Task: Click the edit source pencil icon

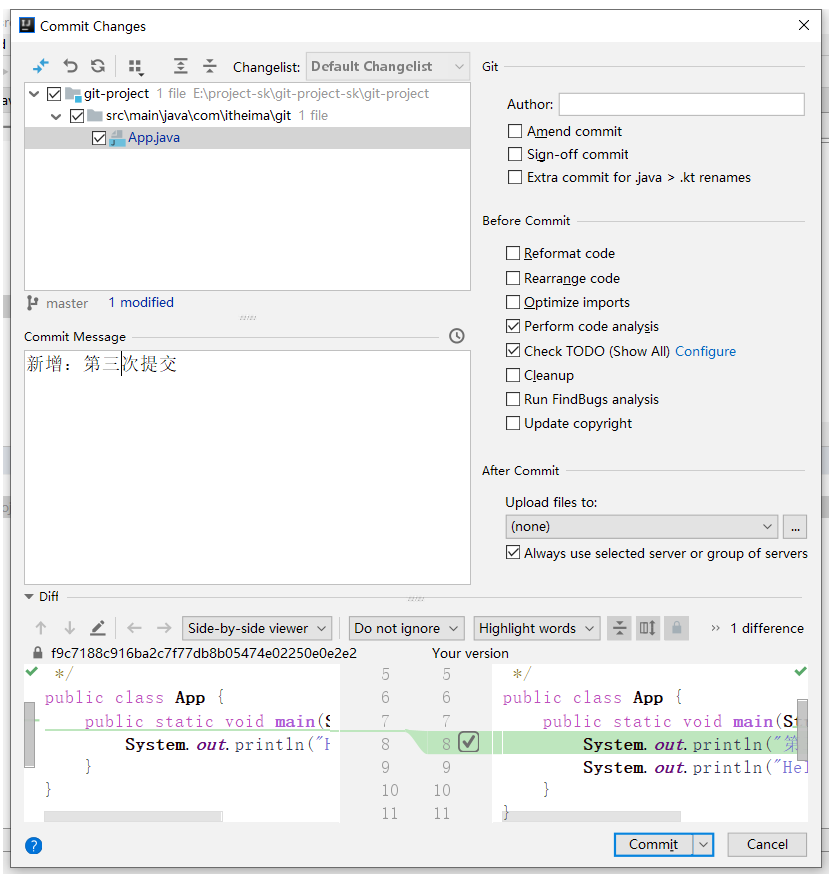Action: click(x=98, y=628)
